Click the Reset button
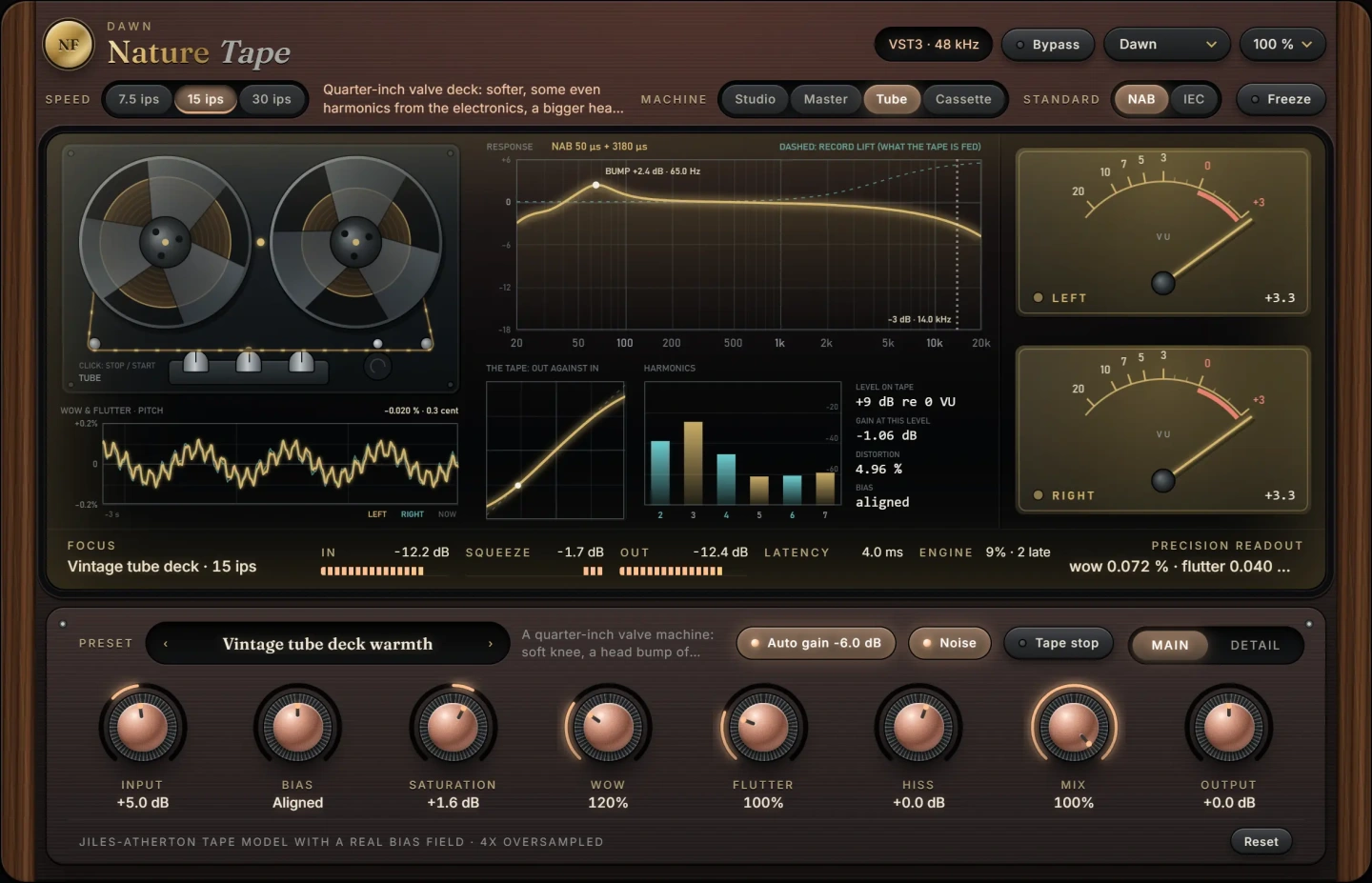This screenshot has width=1372, height=883. point(1261,841)
